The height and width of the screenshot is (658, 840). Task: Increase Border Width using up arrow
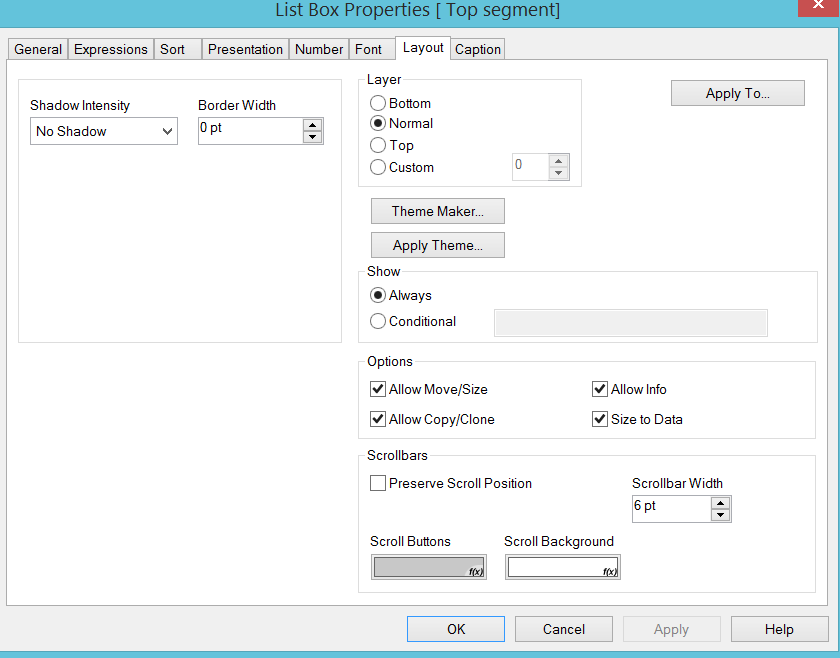tap(313, 125)
